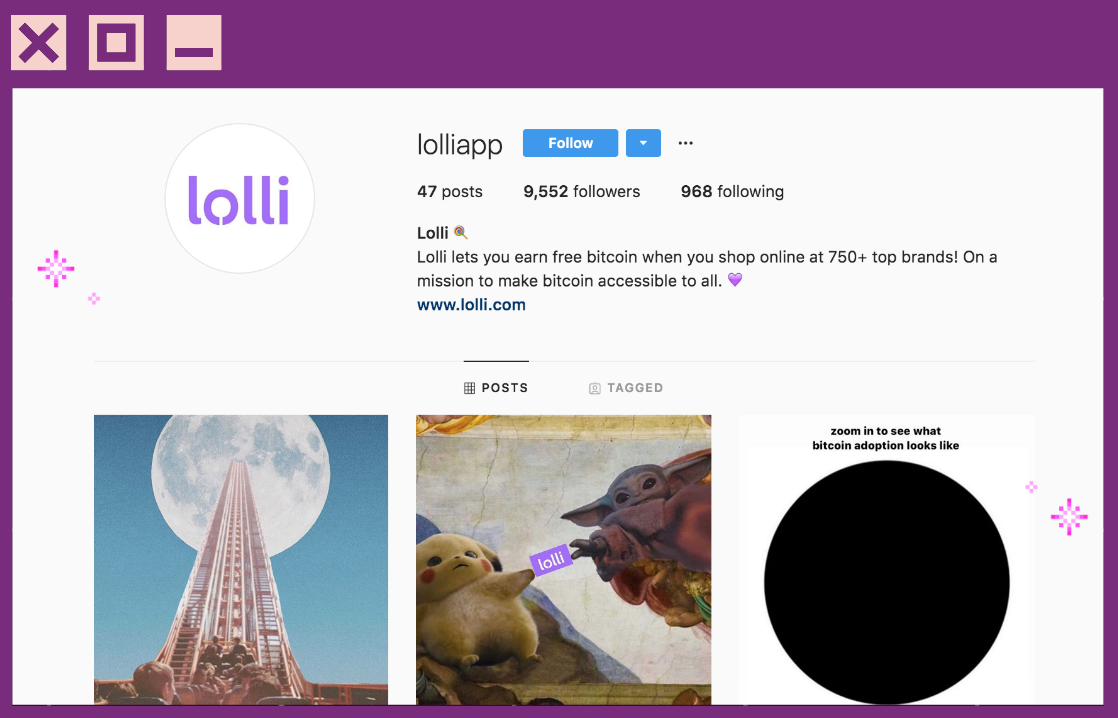
Task: Open the bitcoin adoption black circle post
Action: click(886, 560)
